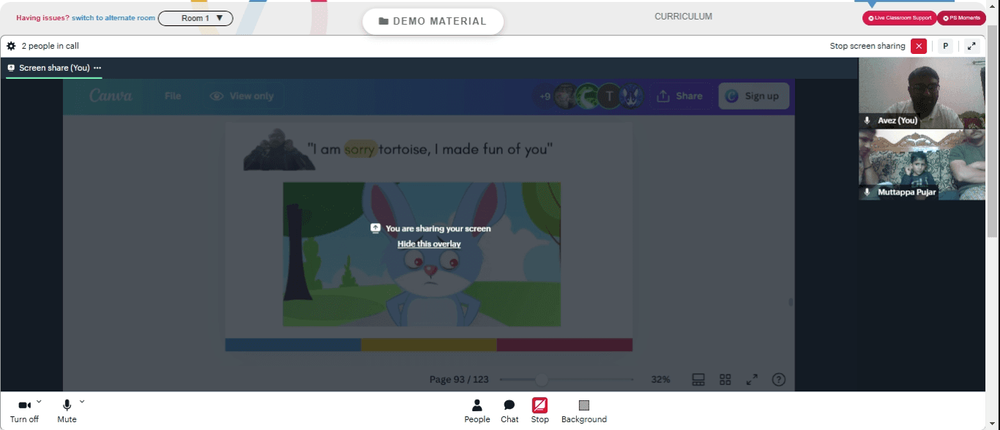Toggle the Canva page thumbnails view icon
This screenshot has height=430, width=1000.
coord(698,380)
